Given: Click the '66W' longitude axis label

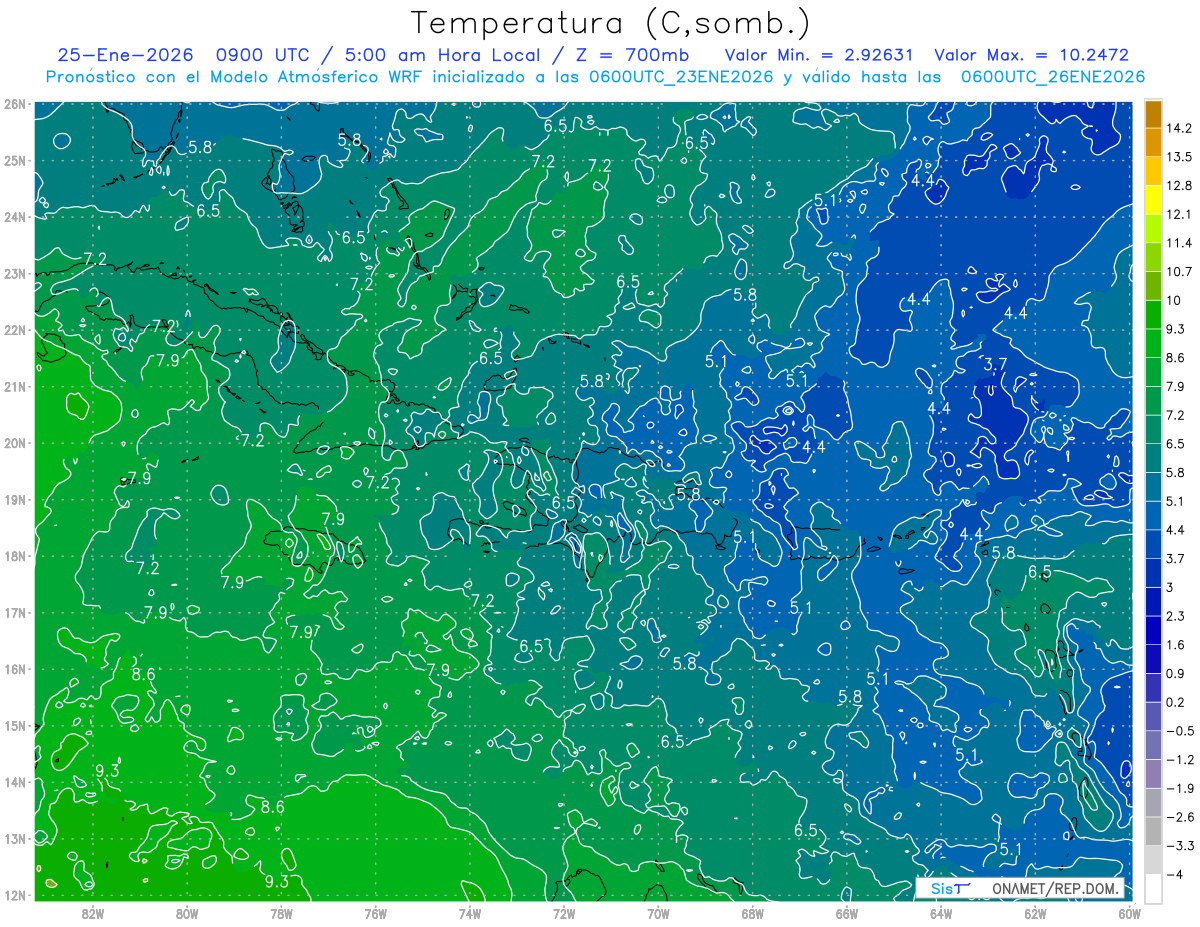Looking at the screenshot, I should [847, 913].
